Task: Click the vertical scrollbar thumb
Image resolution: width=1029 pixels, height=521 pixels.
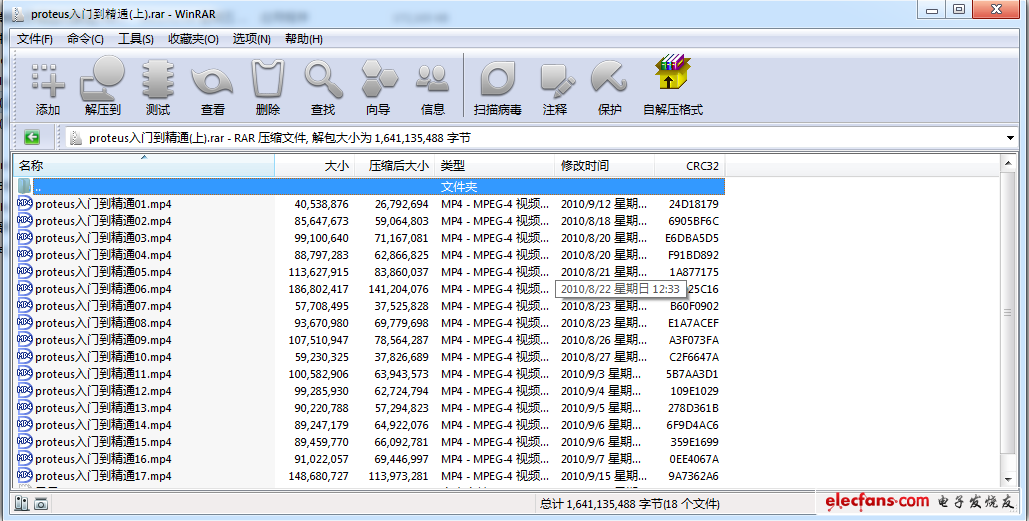Action: pyautogui.click(x=1008, y=312)
